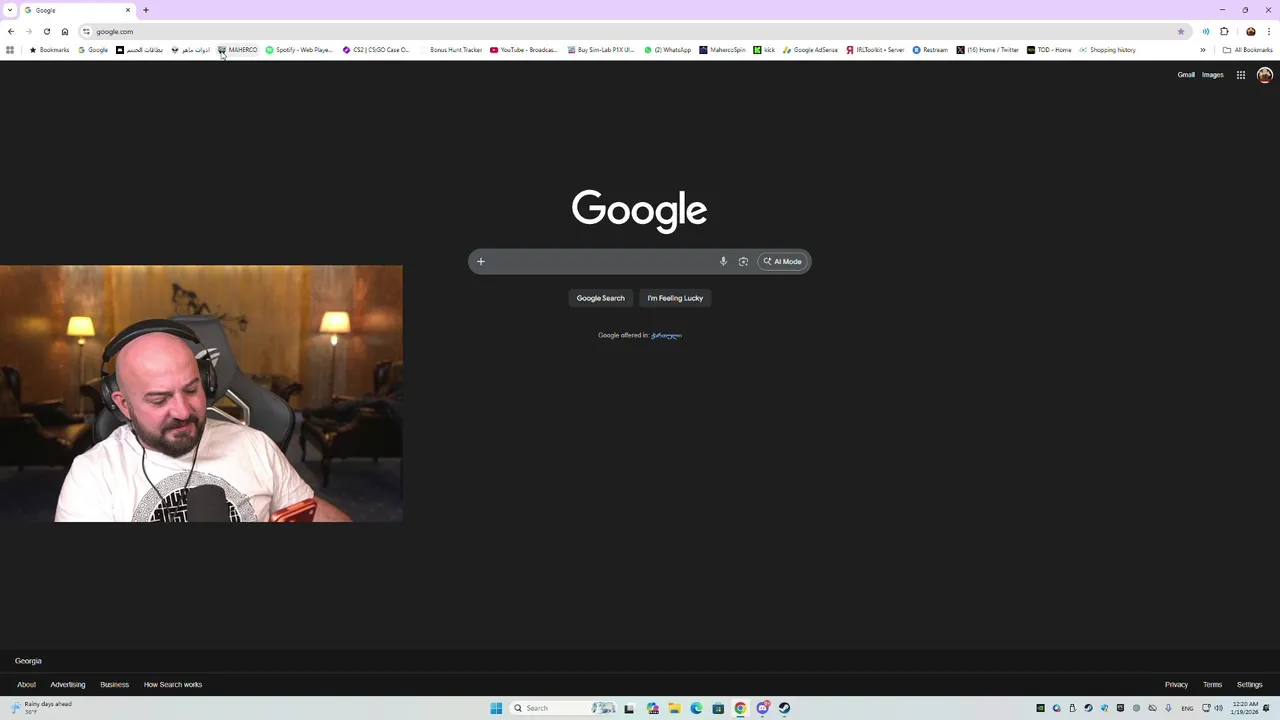Open the MahercoSpin bookmark
The width and height of the screenshot is (1280, 720).
(723, 50)
